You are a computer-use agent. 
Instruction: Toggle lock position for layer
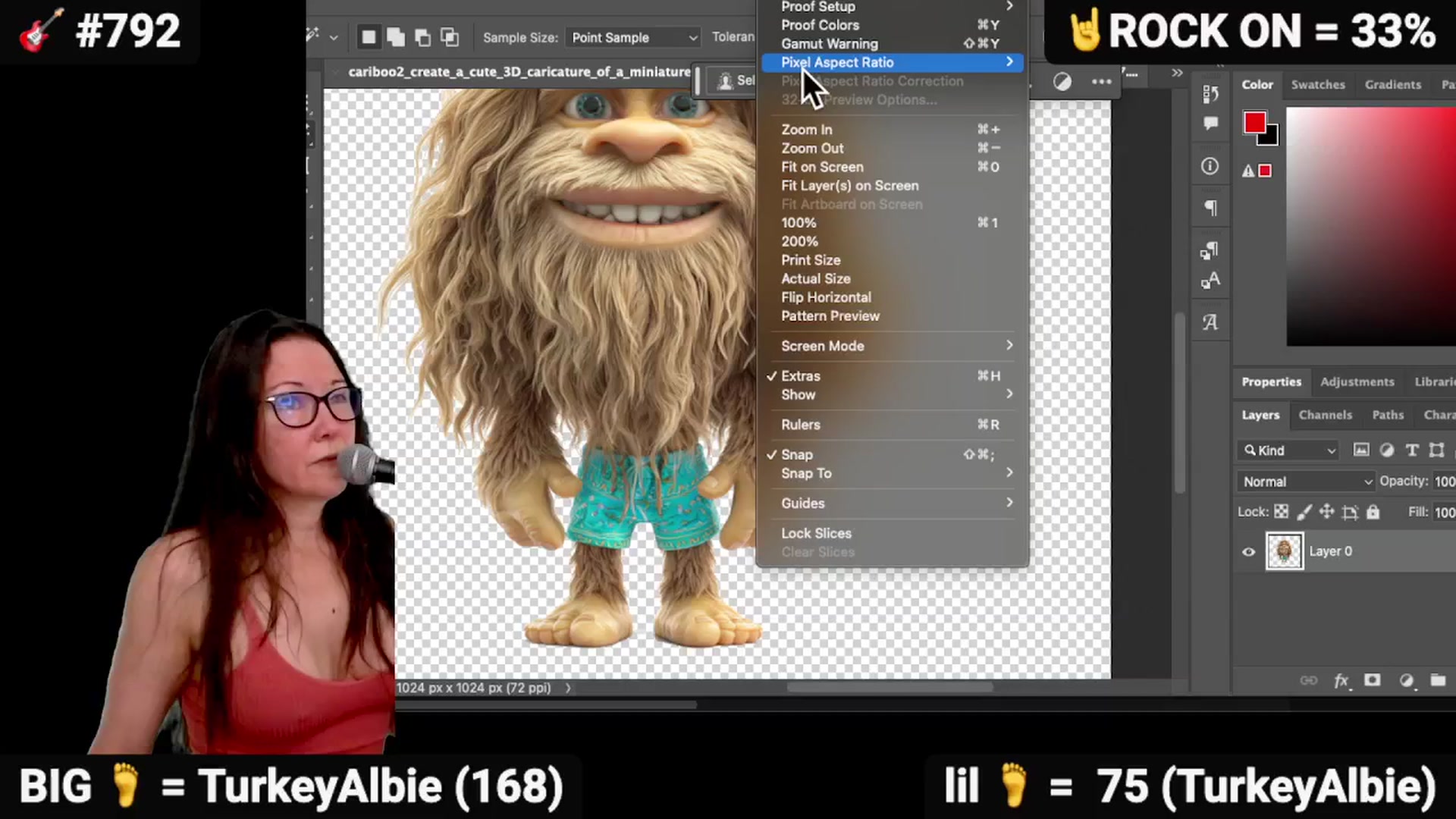1326,512
